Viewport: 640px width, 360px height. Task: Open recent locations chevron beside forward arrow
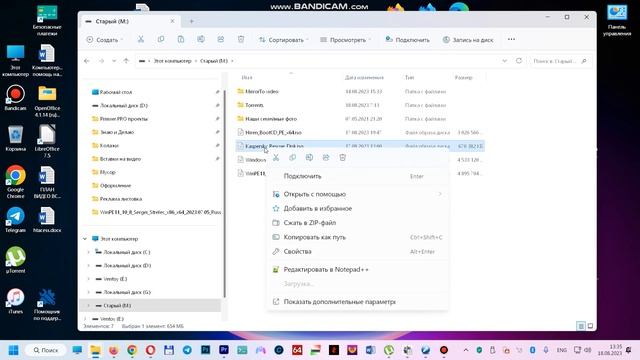pos(114,61)
